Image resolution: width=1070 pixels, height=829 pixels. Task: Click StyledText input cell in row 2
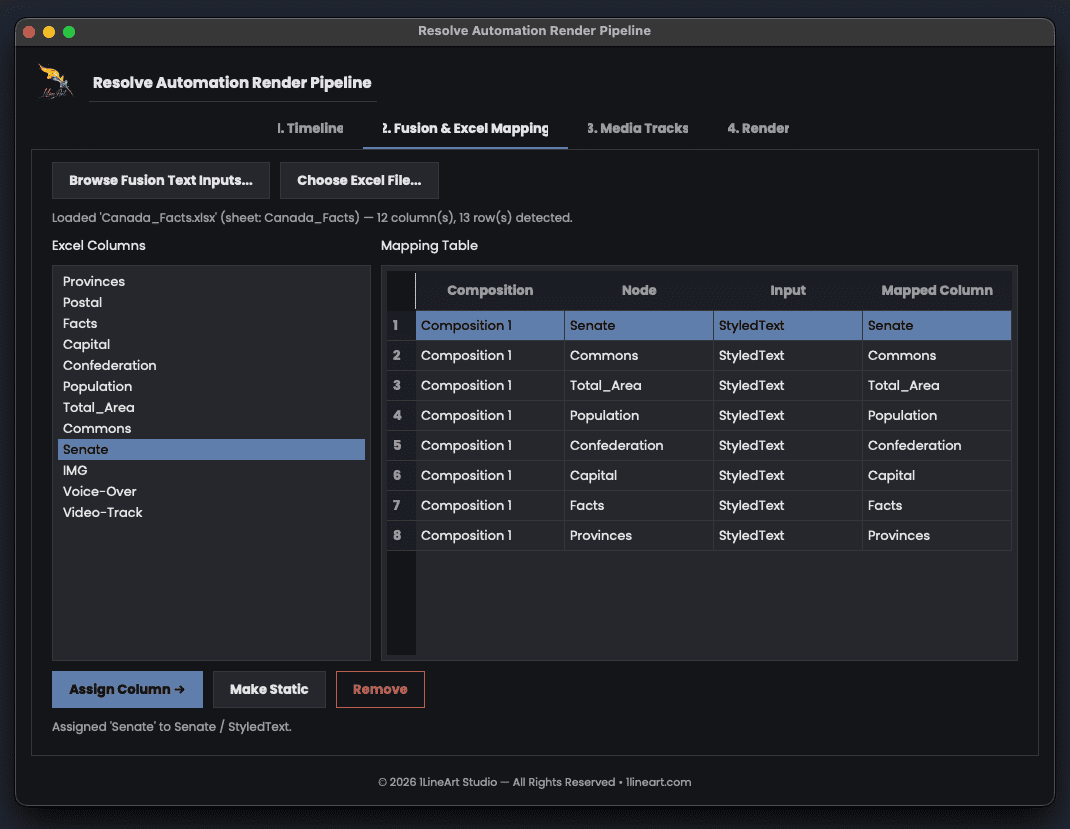click(x=787, y=355)
